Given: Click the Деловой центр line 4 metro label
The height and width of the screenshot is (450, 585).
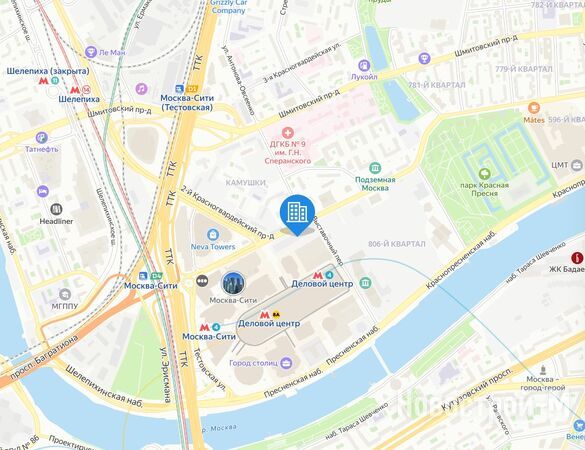Looking at the screenshot, I should point(322,284).
